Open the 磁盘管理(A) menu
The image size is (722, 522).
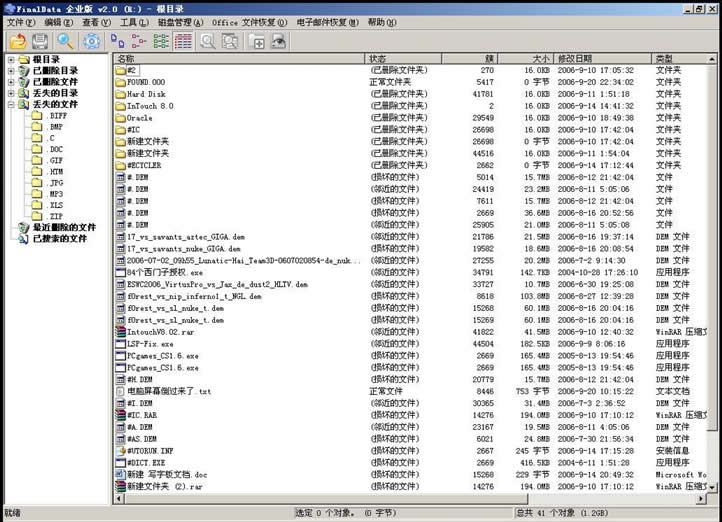pyautogui.click(x=180, y=22)
